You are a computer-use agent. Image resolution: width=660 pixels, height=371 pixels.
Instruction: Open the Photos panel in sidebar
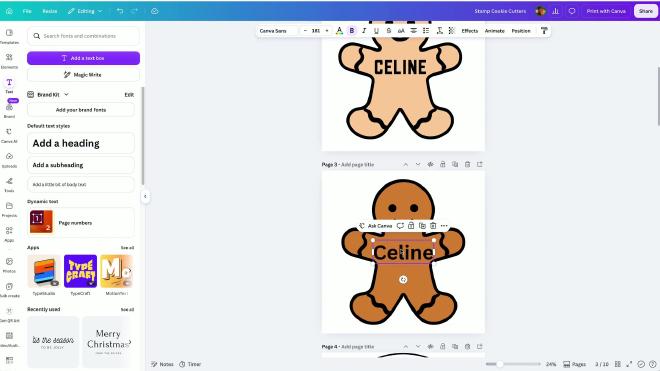[x=9, y=265]
